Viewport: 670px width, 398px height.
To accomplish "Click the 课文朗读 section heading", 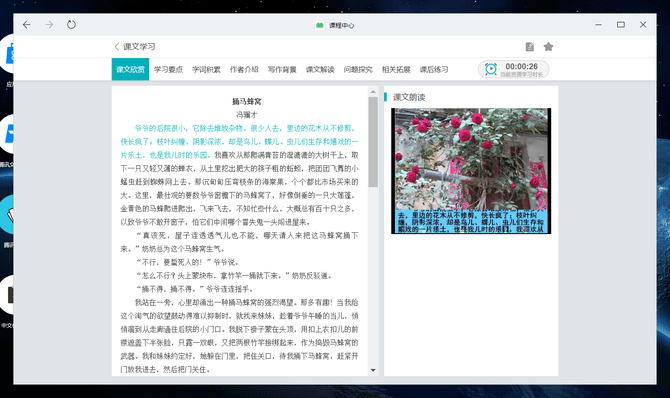I will [409, 97].
